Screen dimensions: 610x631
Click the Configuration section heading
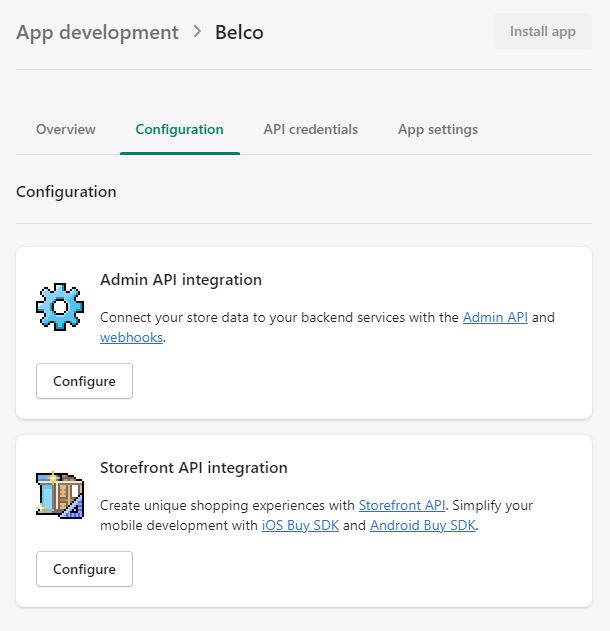66,191
